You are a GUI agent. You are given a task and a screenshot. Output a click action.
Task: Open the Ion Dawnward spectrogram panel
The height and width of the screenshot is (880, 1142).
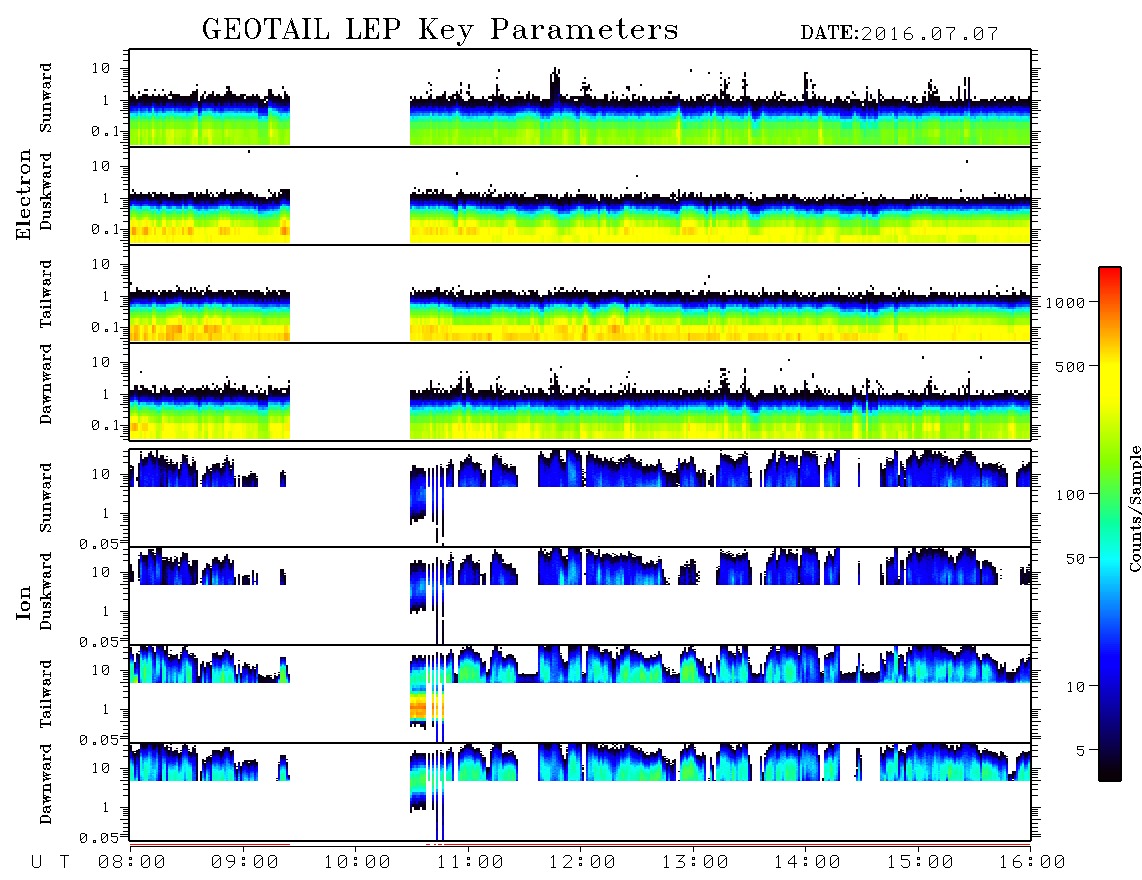coord(580,791)
